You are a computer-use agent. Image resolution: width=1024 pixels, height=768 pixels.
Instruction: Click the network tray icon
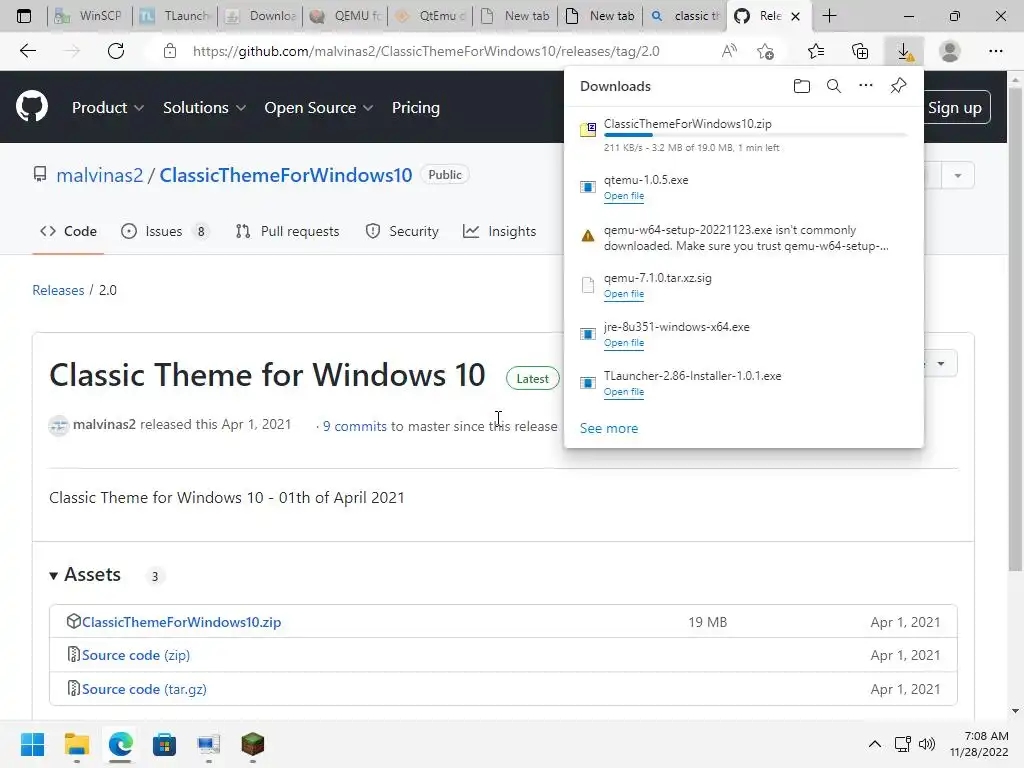(x=903, y=744)
